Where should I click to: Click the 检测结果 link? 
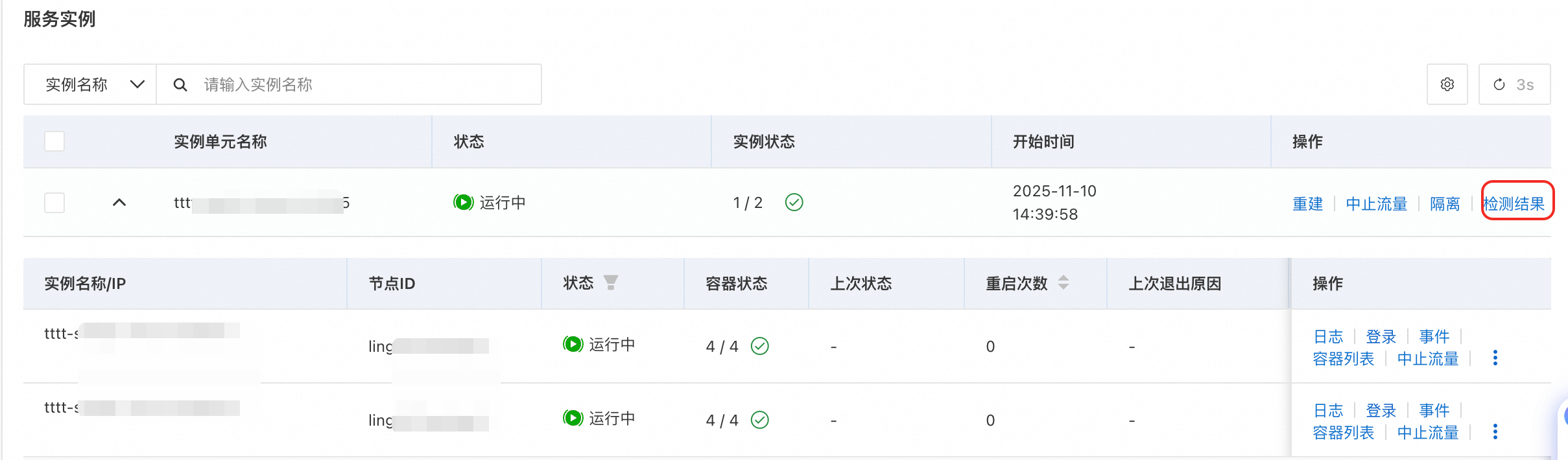coord(1514,204)
